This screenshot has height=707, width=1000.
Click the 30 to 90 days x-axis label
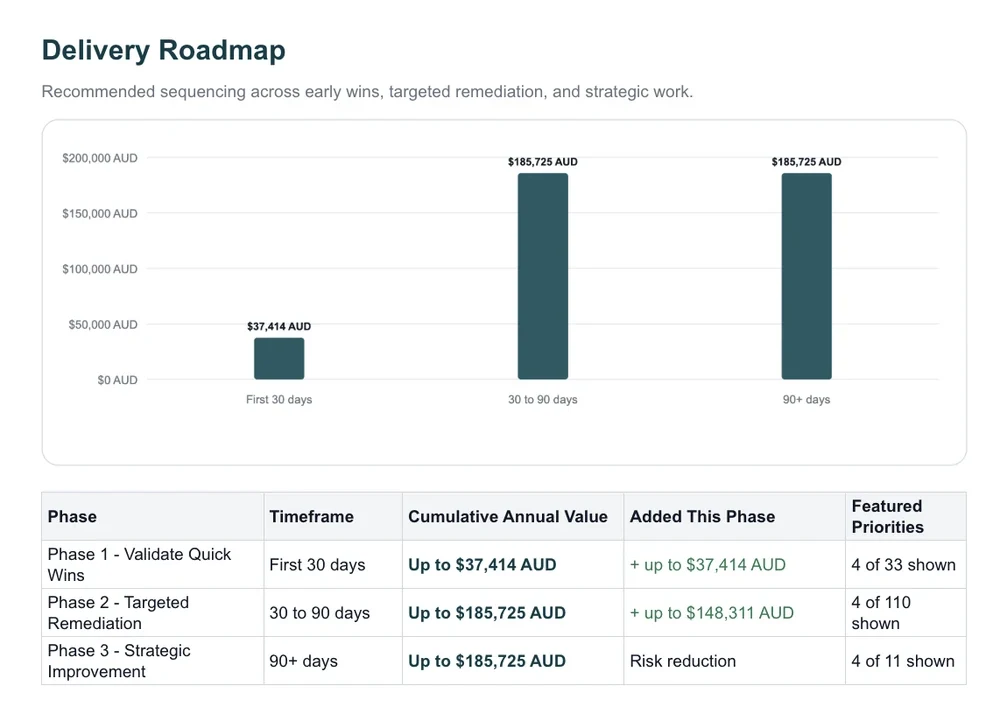click(543, 400)
